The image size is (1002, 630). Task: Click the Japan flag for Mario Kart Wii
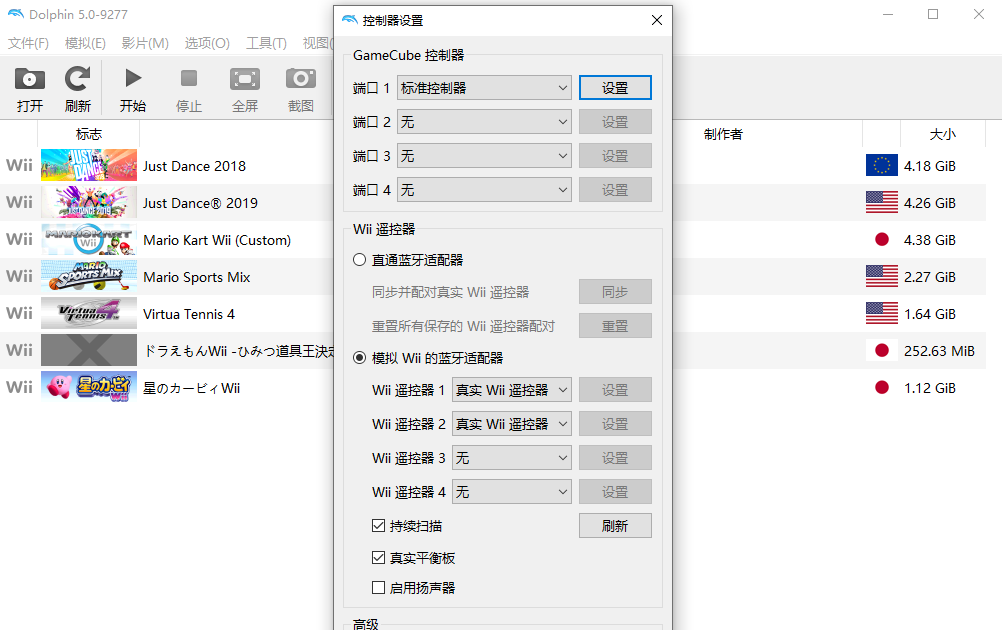pyautogui.click(x=882, y=240)
